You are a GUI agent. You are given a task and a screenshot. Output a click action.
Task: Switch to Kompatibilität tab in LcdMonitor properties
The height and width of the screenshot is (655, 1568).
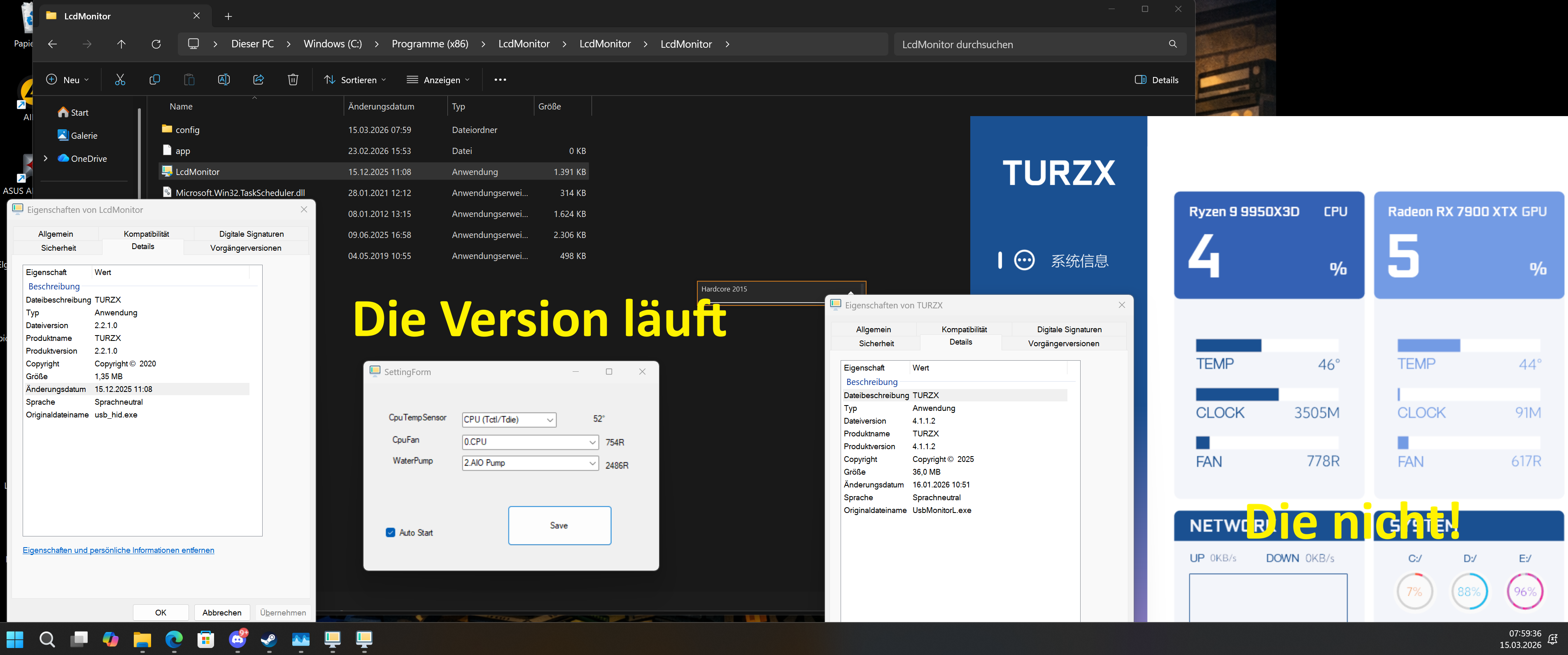(x=146, y=234)
